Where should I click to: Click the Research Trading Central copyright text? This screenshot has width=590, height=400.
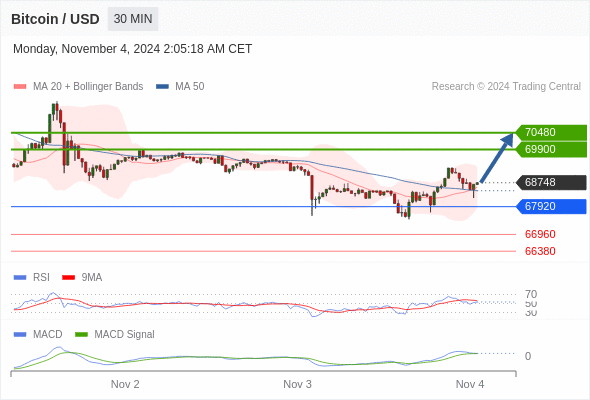pos(506,87)
